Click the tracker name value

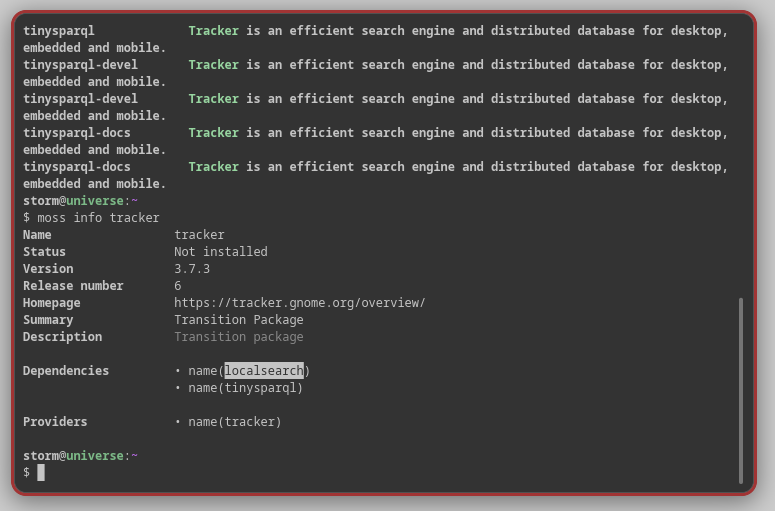[199, 235]
